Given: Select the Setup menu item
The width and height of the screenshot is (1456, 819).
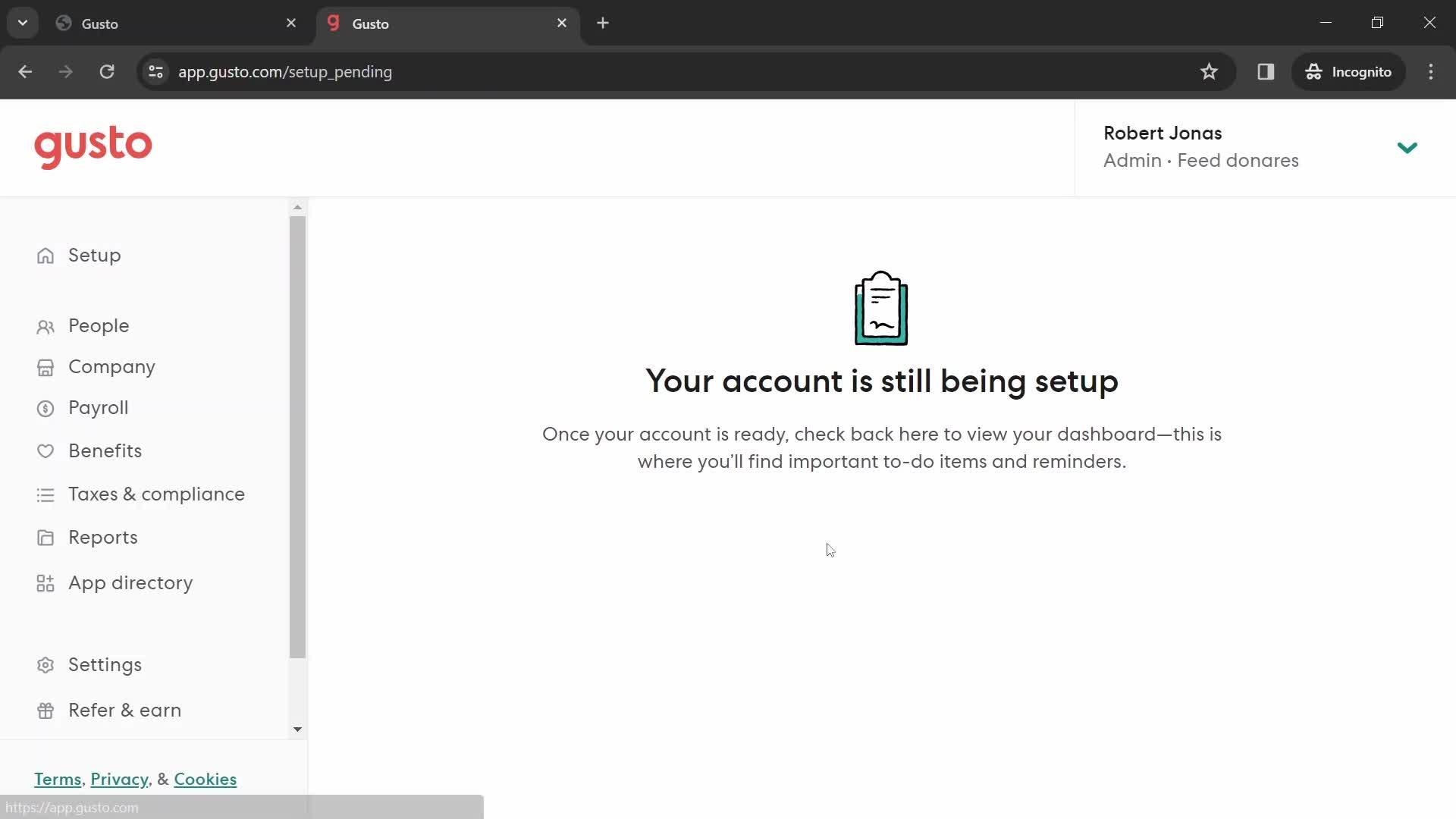Looking at the screenshot, I should tap(94, 256).
